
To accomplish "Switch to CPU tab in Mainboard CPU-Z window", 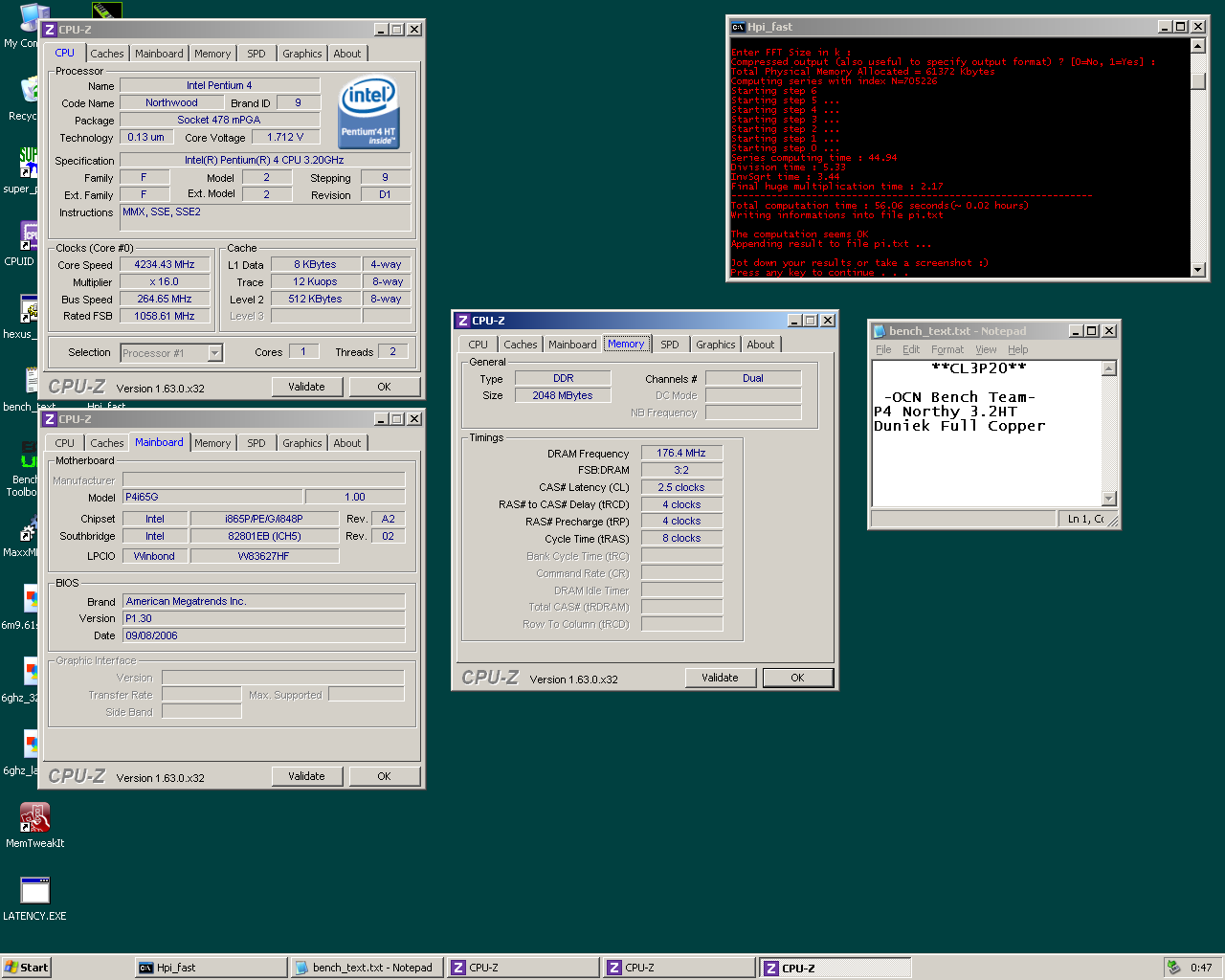I will coord(65,443).
